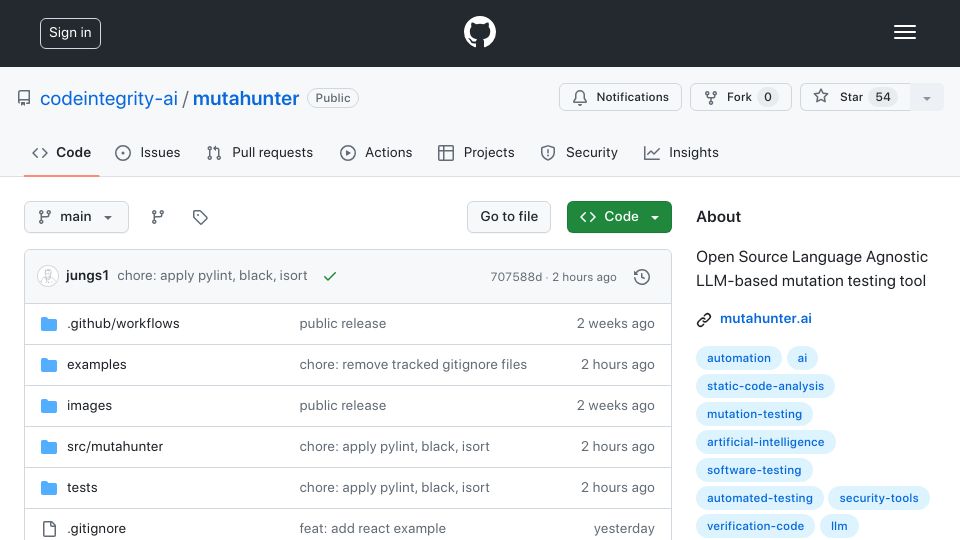960x540 pixels.
Task: Open the tags icon
Action: (x=200, y=217)
